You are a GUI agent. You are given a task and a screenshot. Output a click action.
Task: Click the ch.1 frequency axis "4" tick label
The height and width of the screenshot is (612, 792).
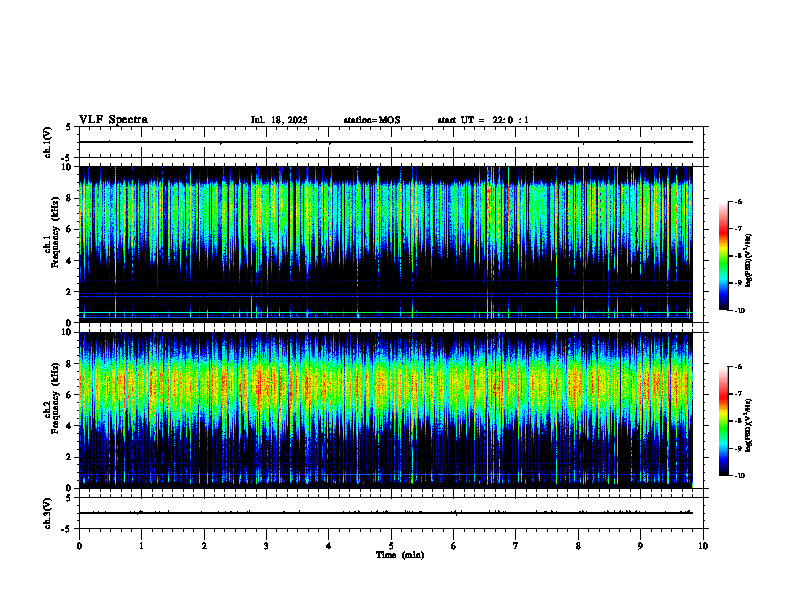point(70,261)
